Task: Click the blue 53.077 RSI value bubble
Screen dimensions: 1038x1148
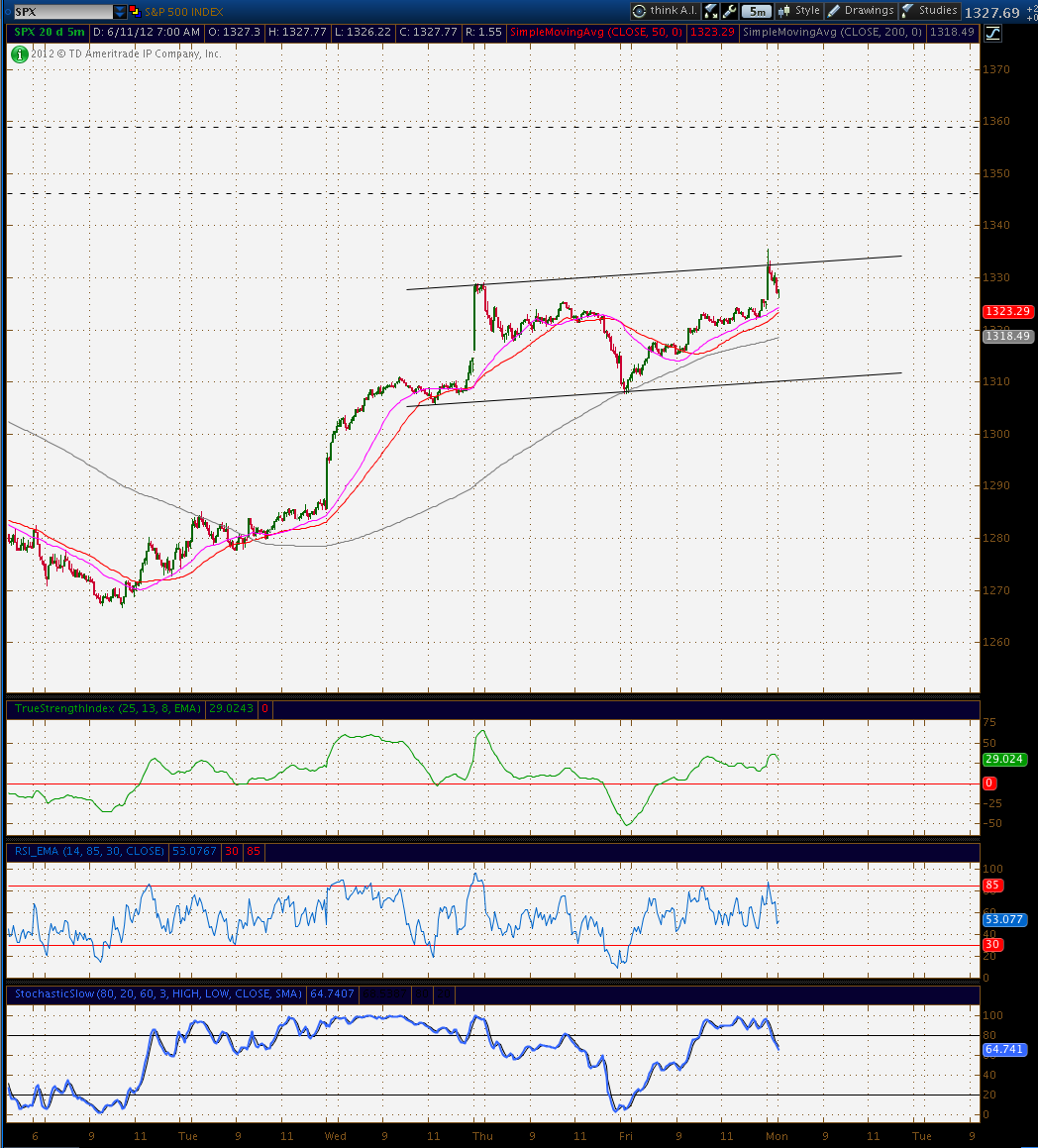Action: (1004, 919)
